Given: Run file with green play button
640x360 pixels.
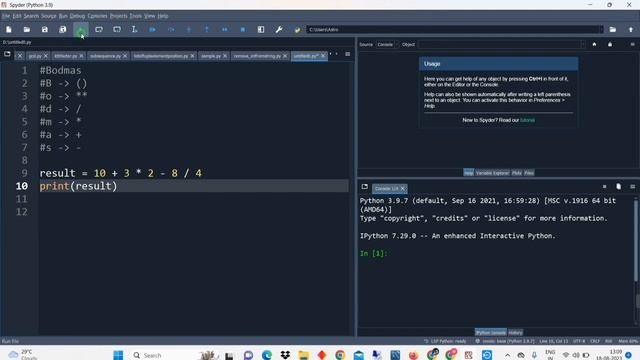Looking at the screenshot, I should pyautogui.click(x=81, y=29).
